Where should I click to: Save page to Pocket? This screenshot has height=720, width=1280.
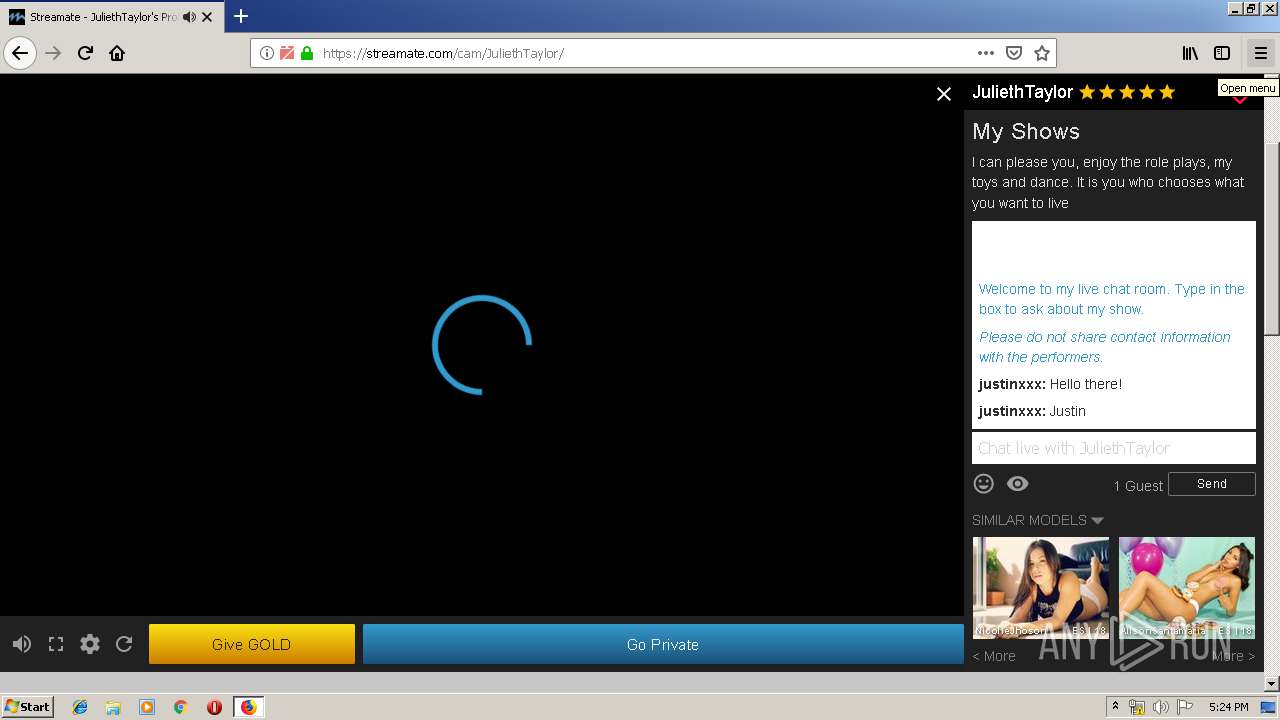click(1014, 53)
